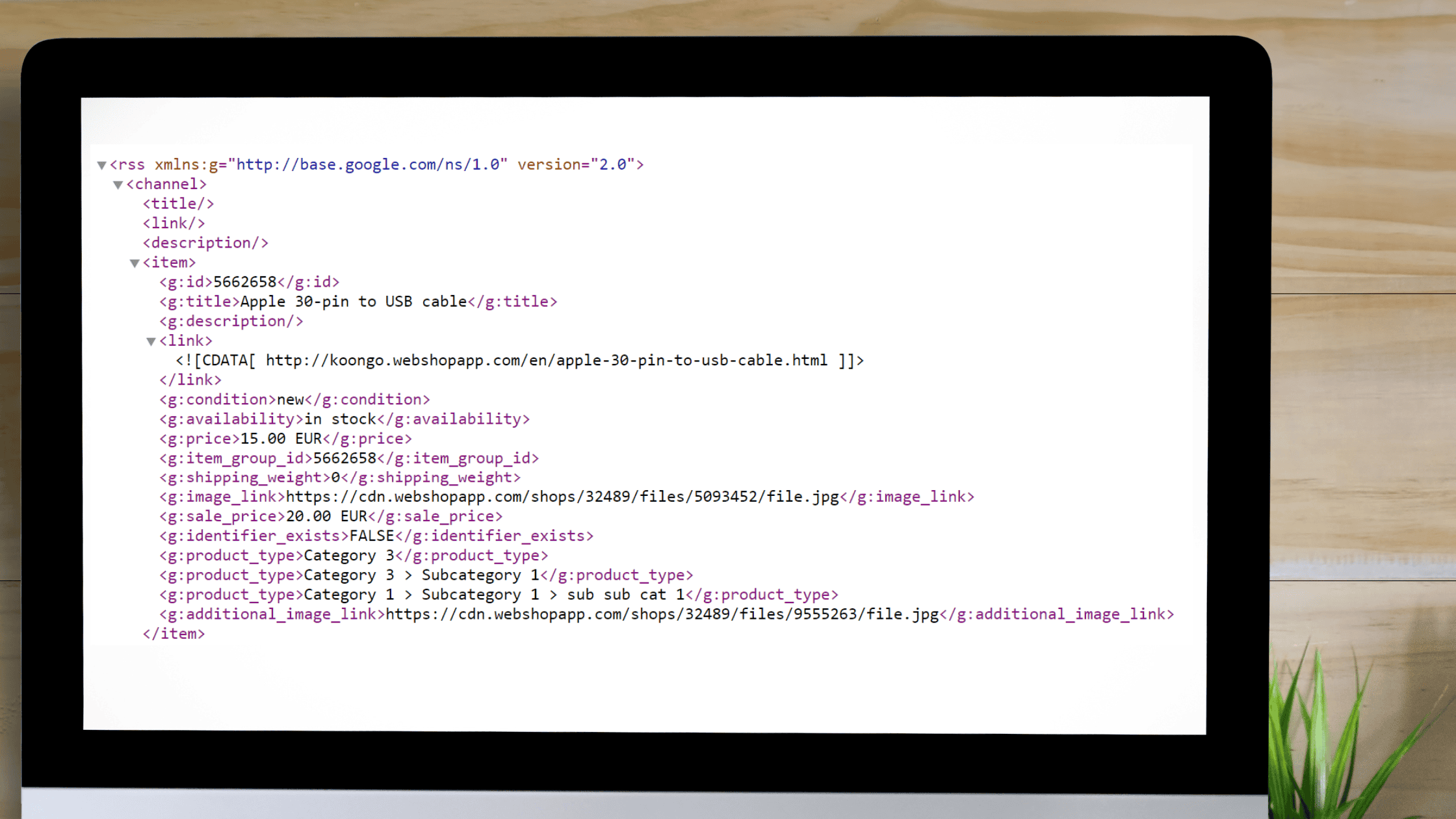The height and width of the screenshot is (819, 1456).
Task: Click the opening channel tag
Action: [166, 184]
